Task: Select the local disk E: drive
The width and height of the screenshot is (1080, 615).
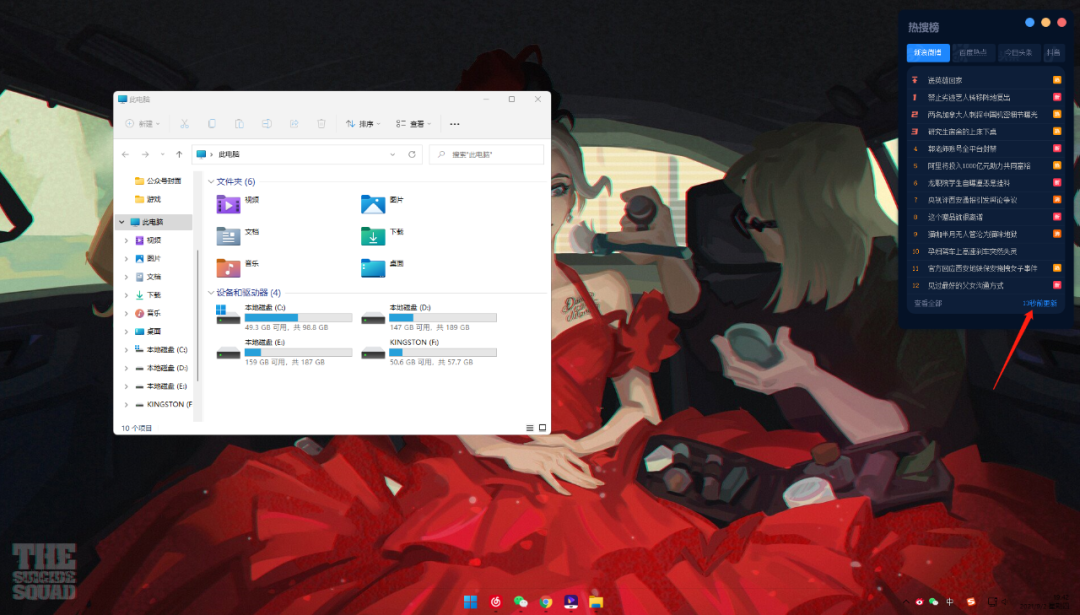Action: pos(284,351)
